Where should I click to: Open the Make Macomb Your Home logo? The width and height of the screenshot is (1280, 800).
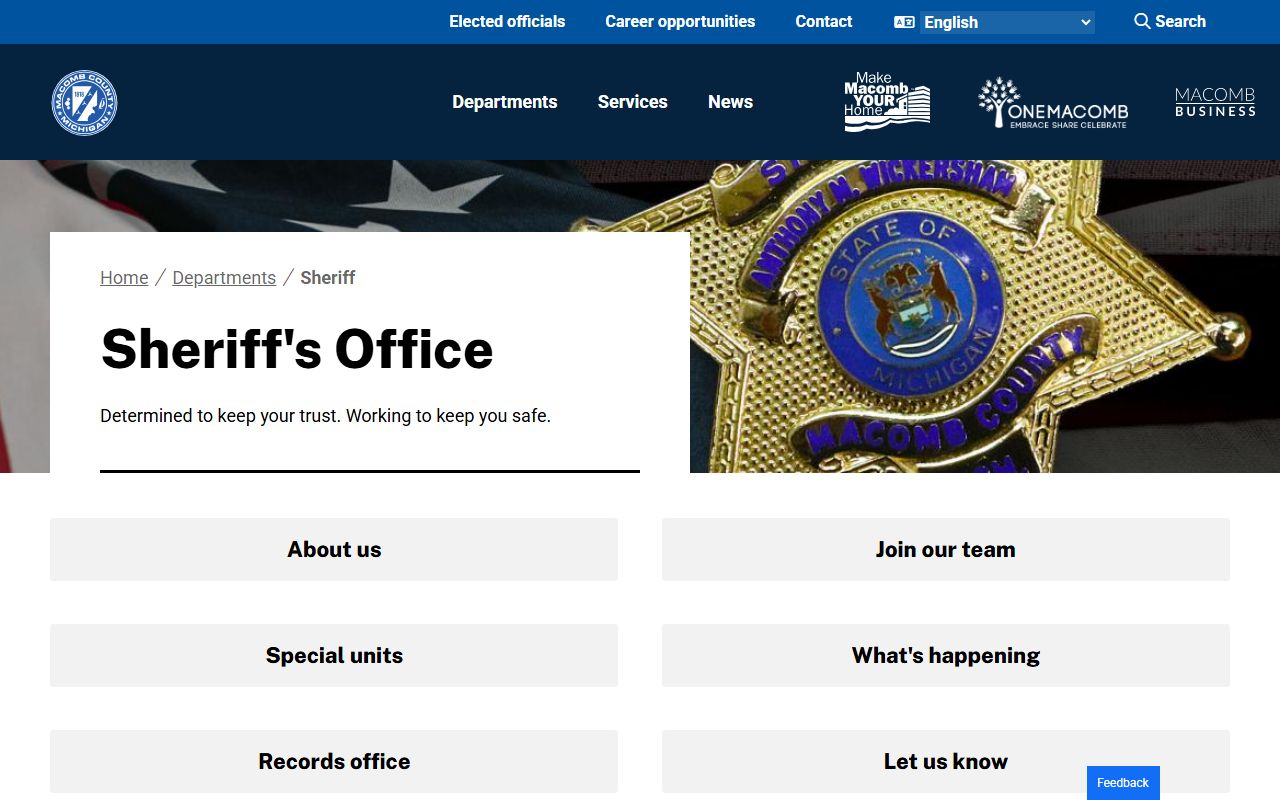887,102
